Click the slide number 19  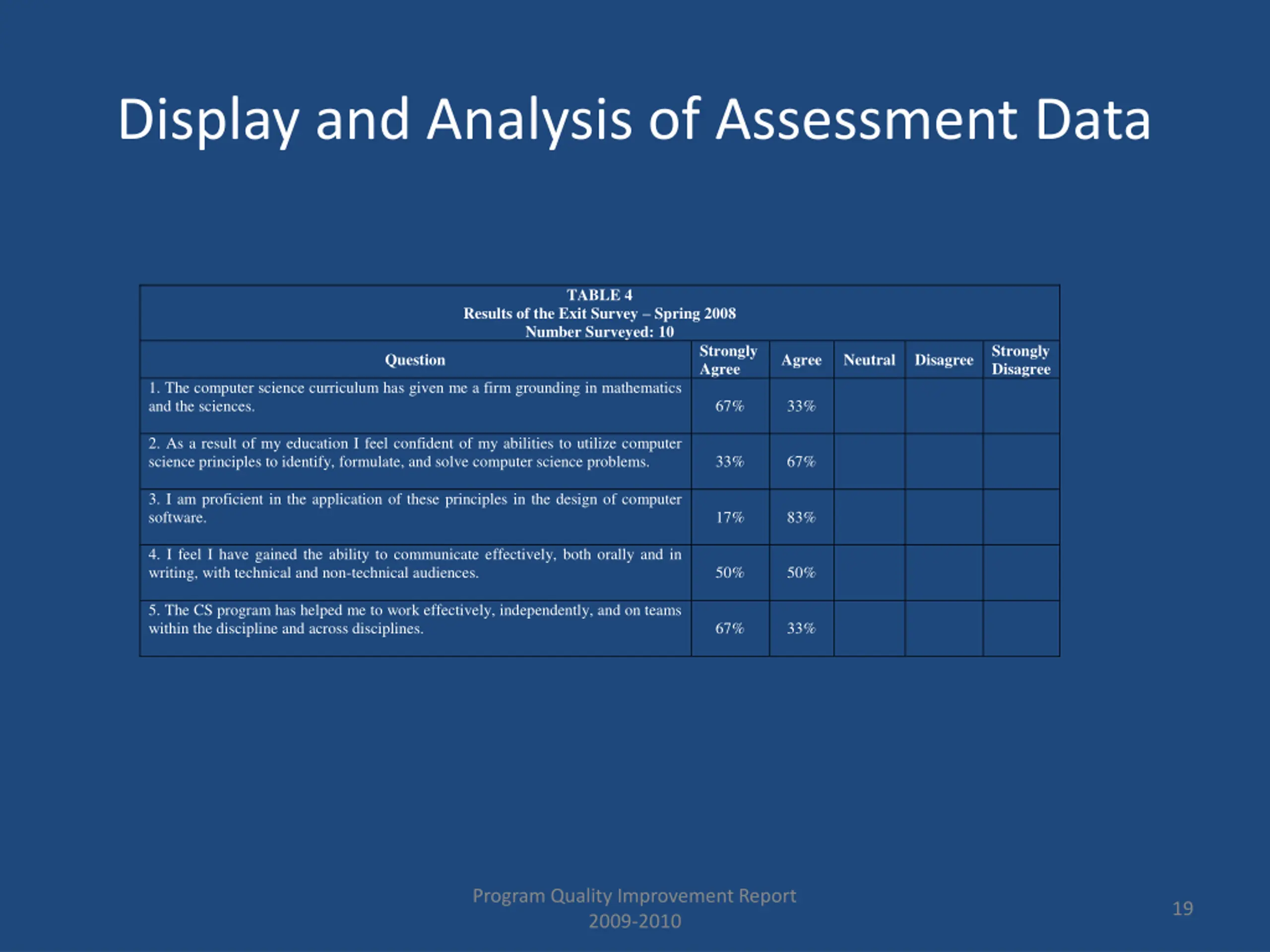(1183, 908)
